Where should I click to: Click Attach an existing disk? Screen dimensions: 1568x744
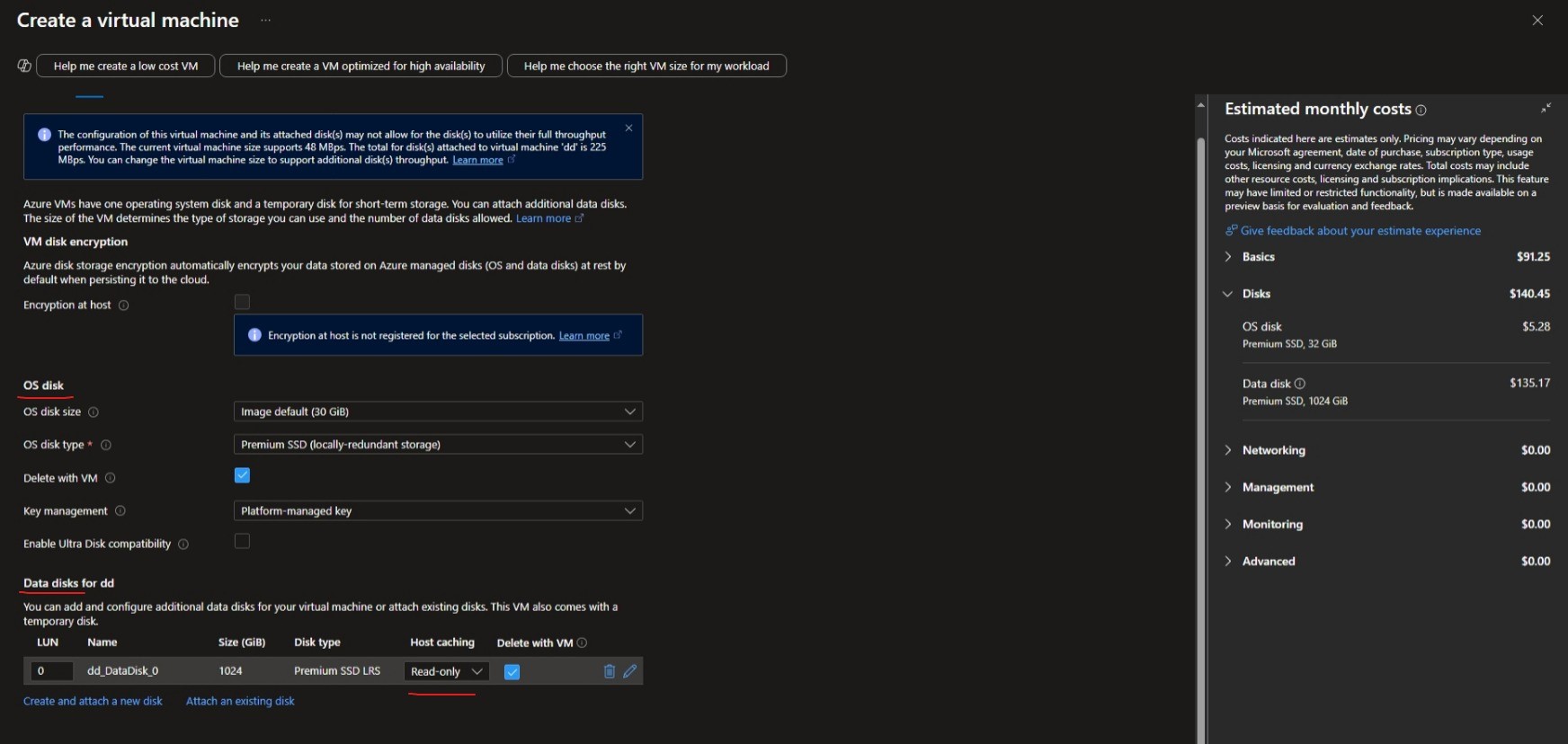(x=240, y=701)
